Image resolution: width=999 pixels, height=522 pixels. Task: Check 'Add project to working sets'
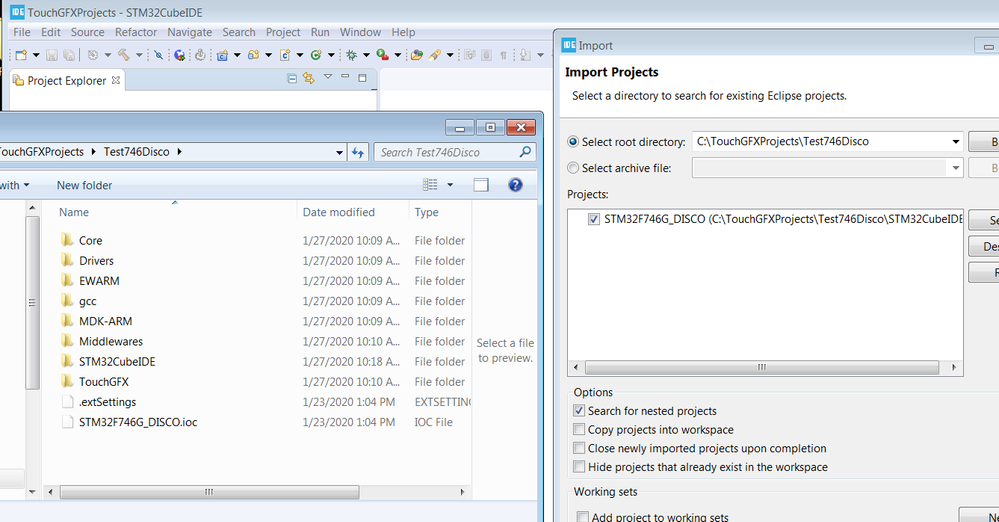coord(582,517)
